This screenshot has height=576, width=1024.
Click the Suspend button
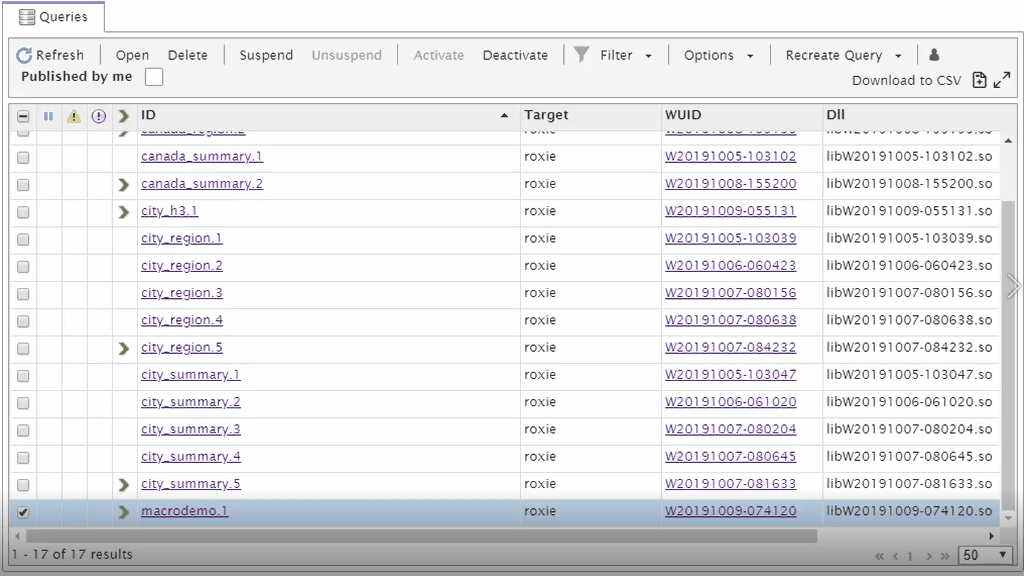(266, 56)
